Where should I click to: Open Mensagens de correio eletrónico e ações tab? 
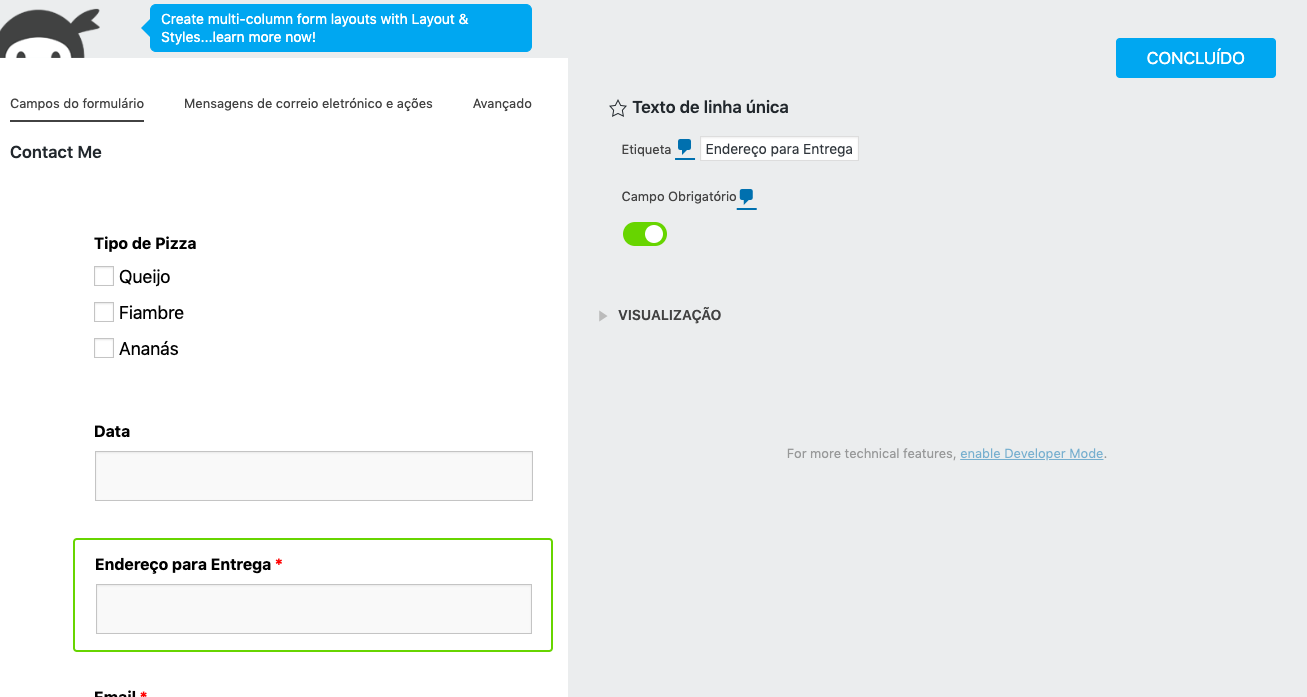coord(308,104)
